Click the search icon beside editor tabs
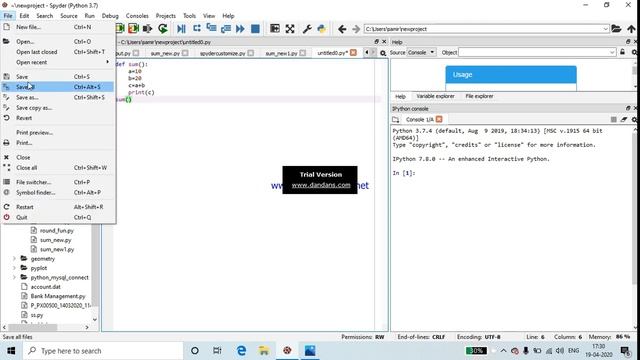 click(383, 53)
